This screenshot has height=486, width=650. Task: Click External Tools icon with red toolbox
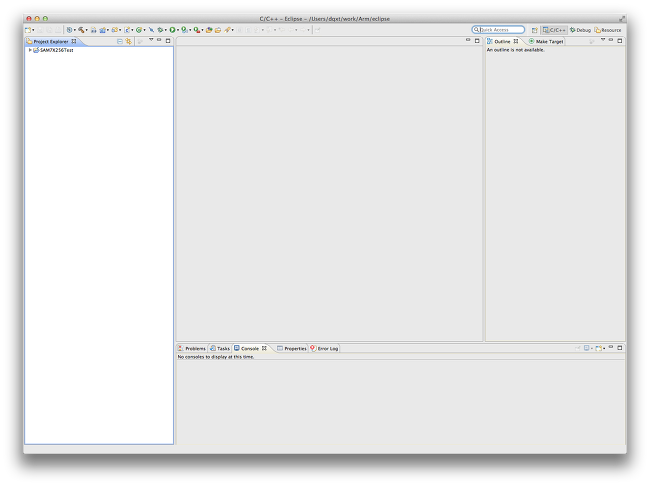[x=196, y=30]
